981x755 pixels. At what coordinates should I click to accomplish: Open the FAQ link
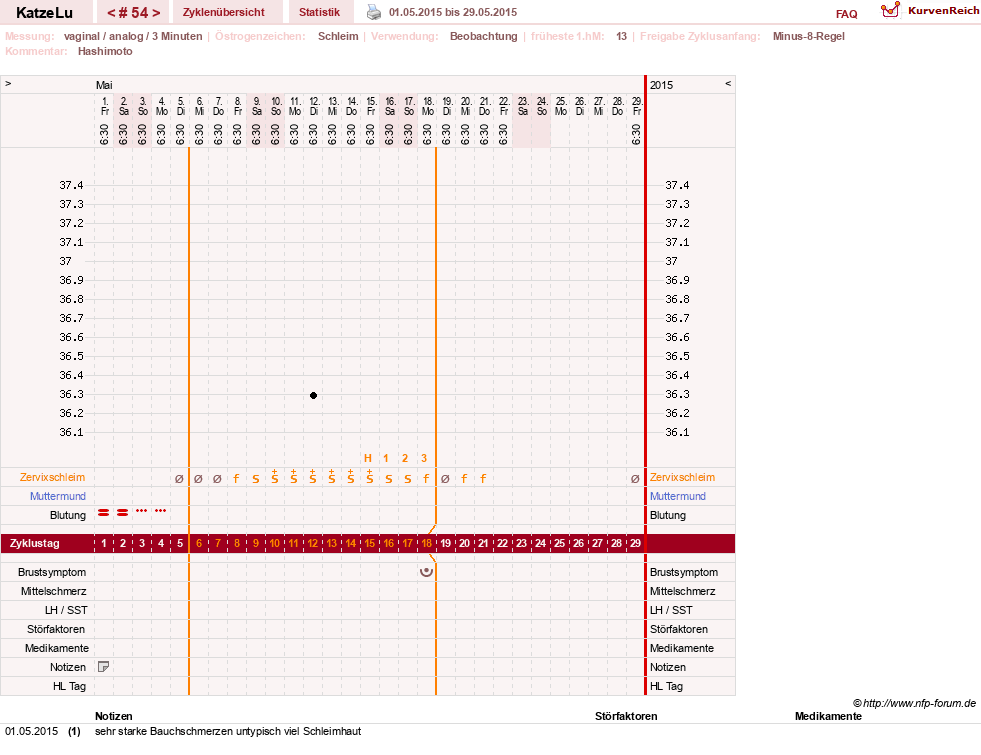846,14
